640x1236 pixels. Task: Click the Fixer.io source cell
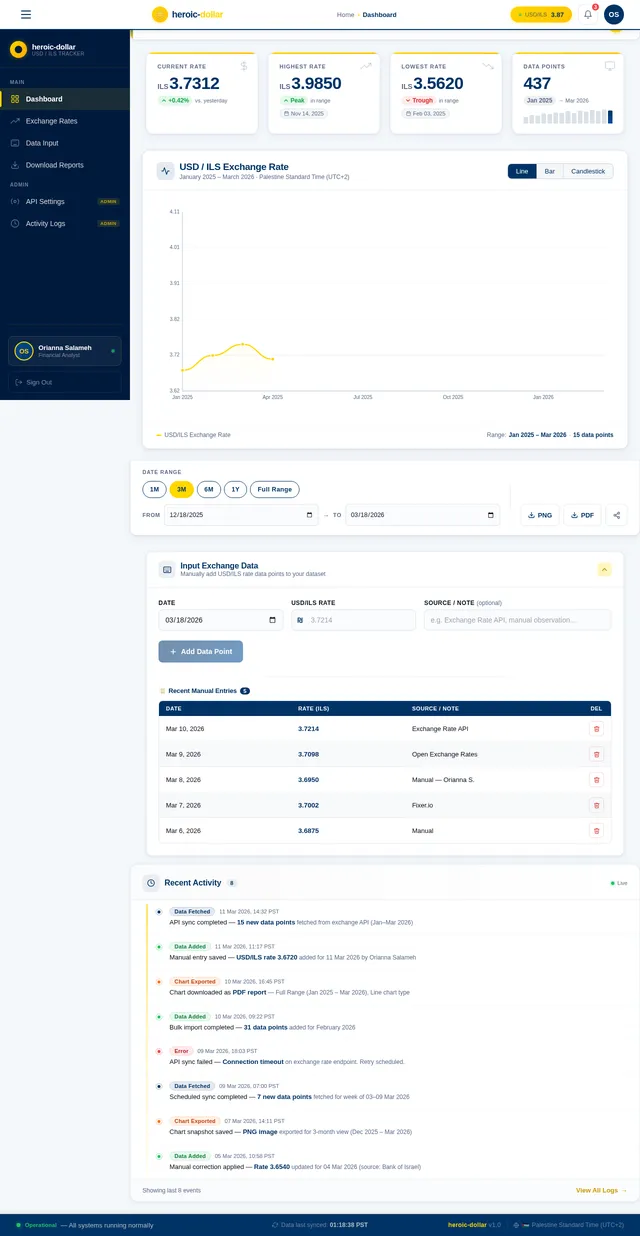[423, 805]
